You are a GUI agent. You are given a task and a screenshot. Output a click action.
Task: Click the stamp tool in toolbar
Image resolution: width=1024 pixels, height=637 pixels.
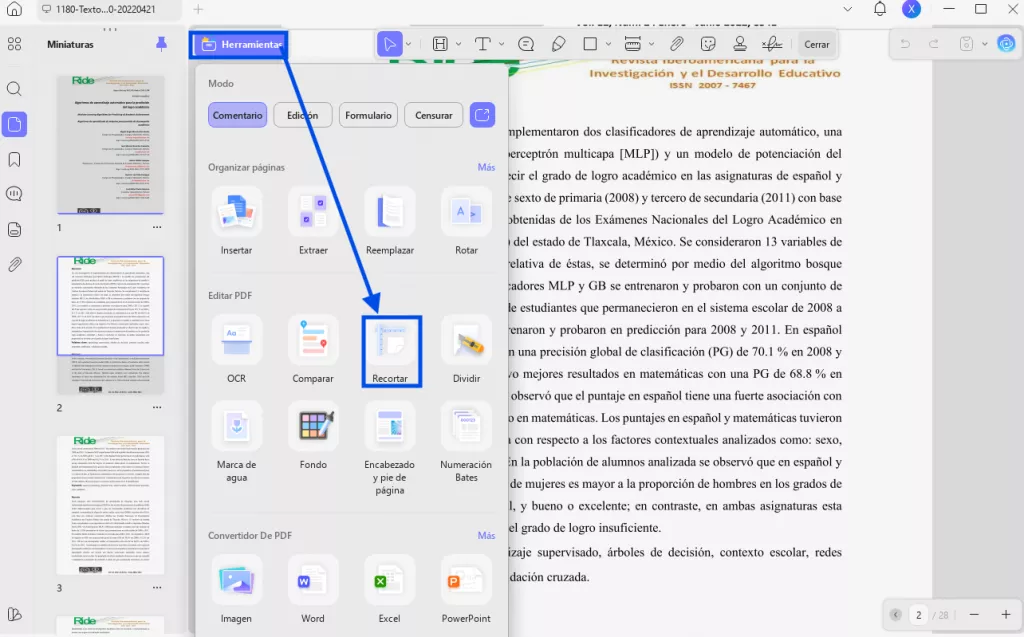[740, 44]
